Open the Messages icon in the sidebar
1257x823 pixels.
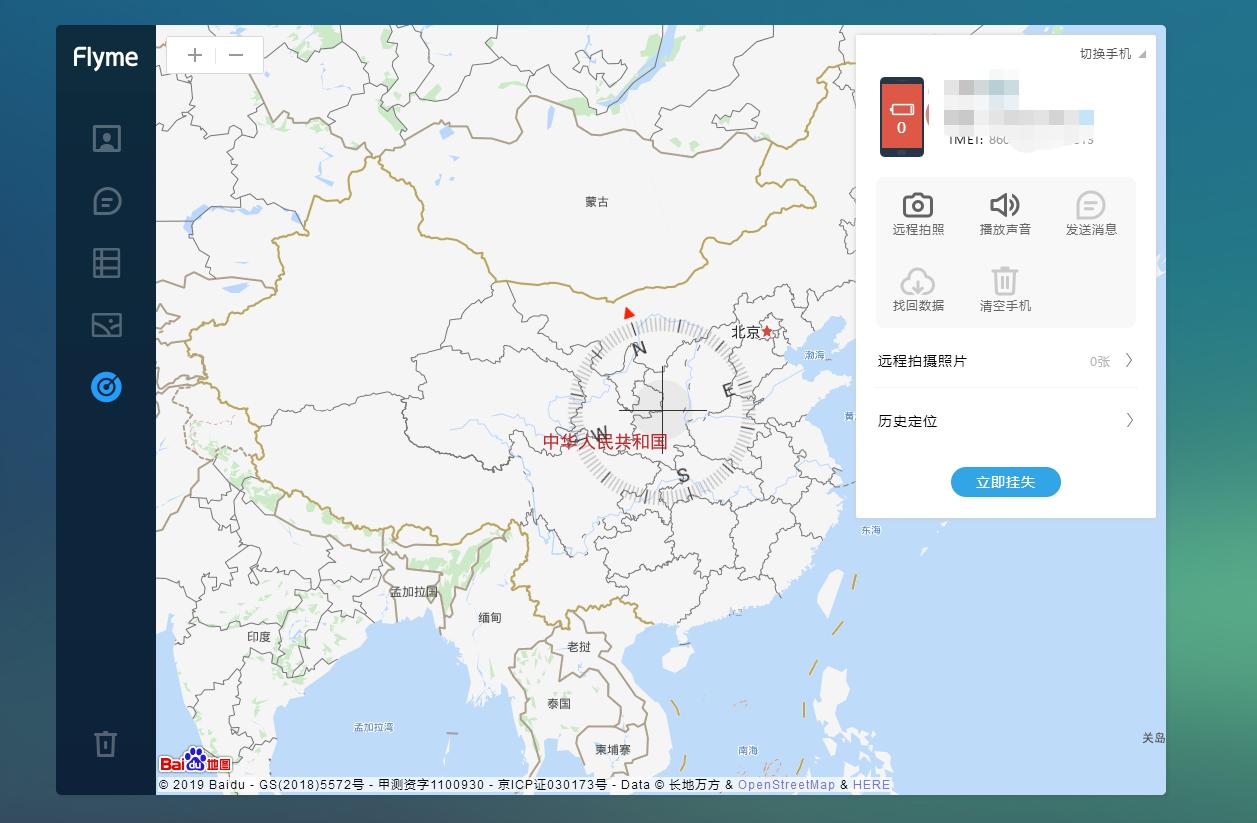(x=106, y=201)
